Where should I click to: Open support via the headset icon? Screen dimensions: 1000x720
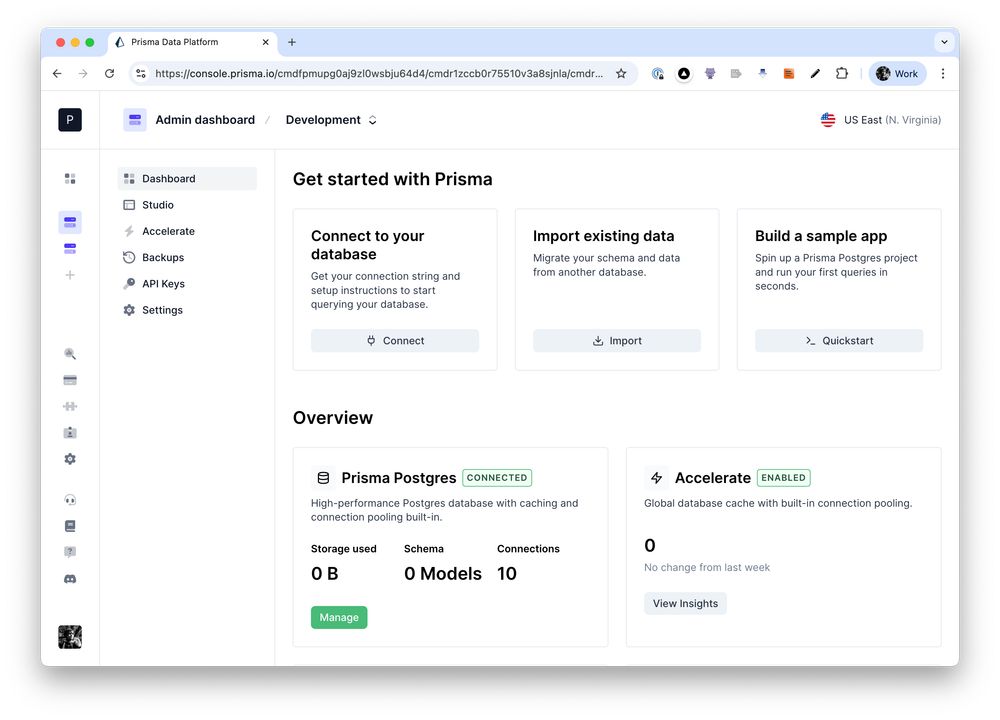[x=70, y=500]
